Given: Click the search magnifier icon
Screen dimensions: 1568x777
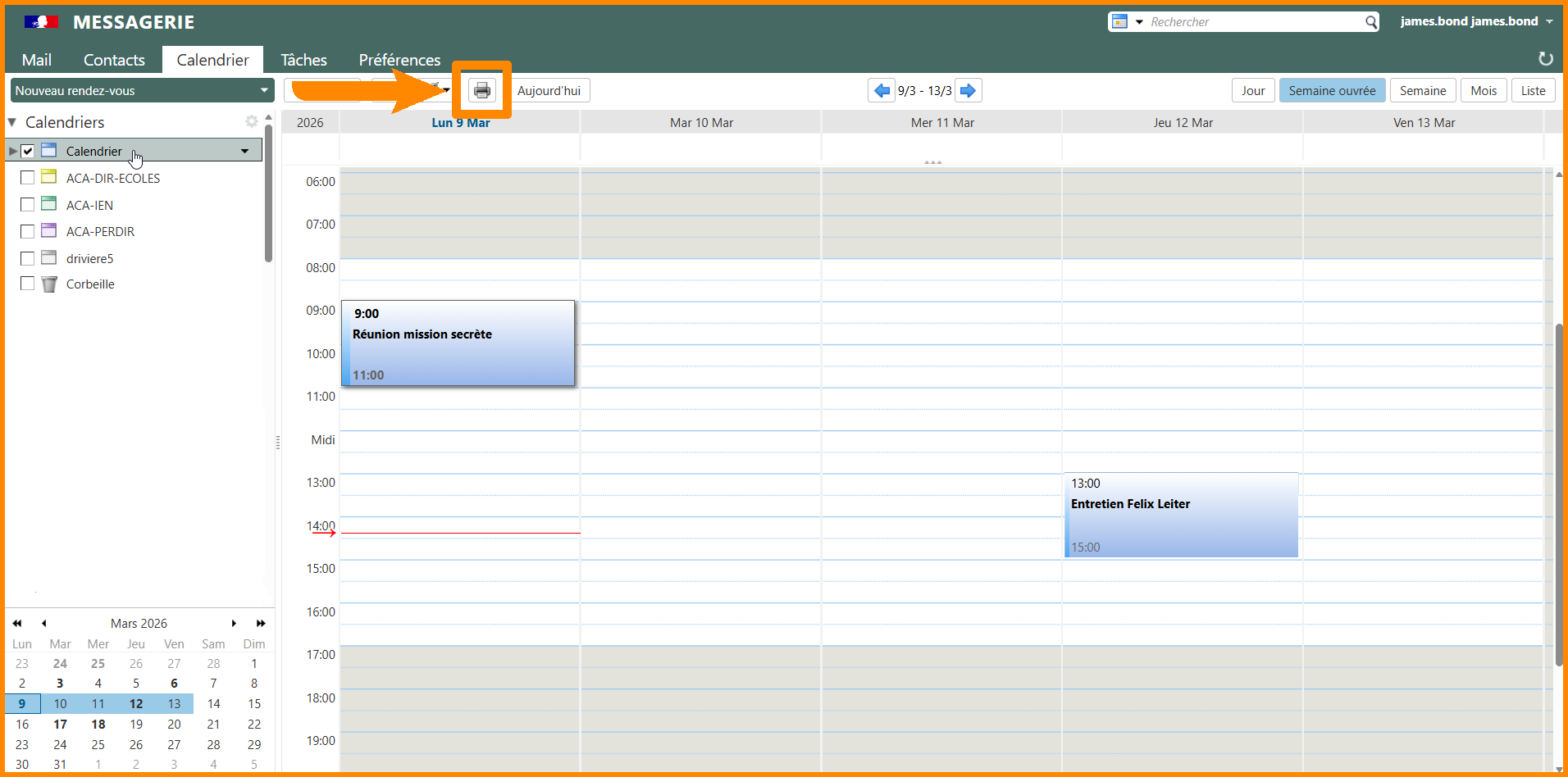Looking at the screenshot, I should tap(1370, 22).
